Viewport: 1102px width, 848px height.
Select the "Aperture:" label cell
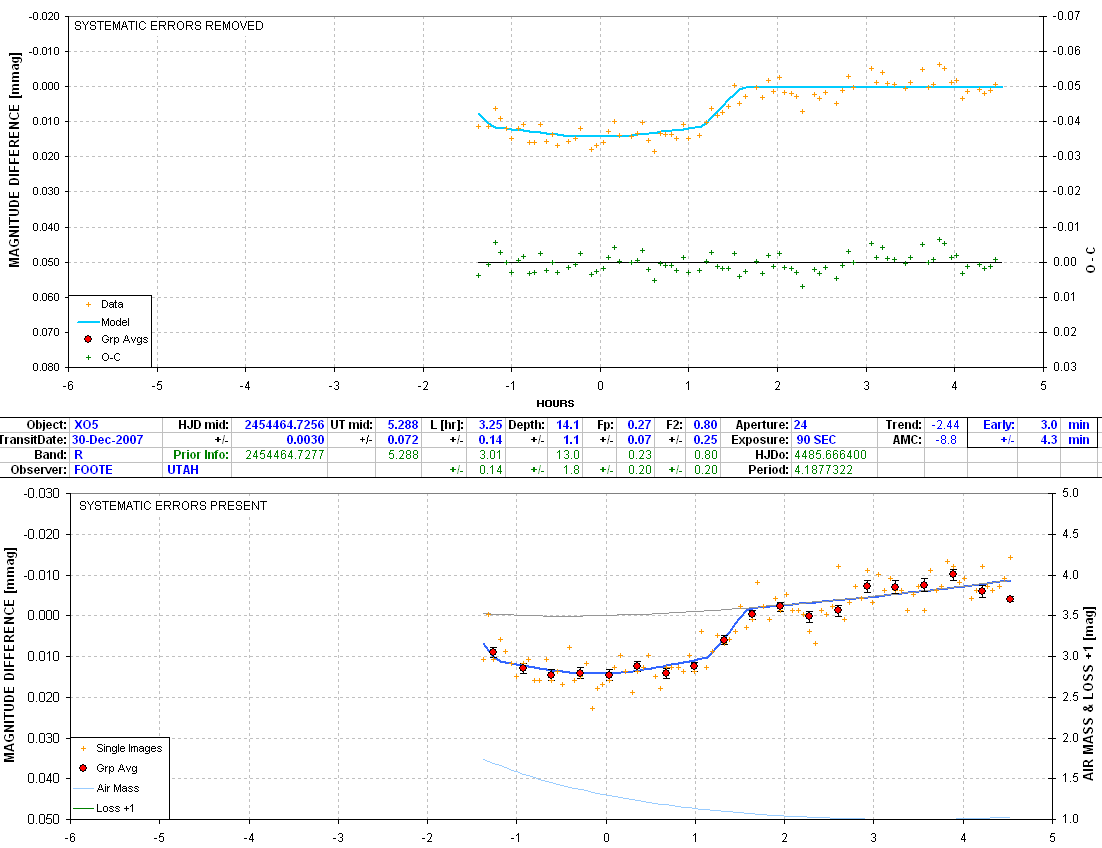(x=762, y=425)
